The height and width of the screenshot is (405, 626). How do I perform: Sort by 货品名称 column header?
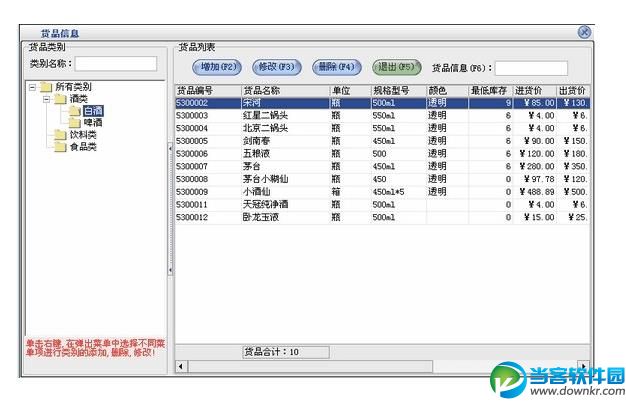point(285,91)
